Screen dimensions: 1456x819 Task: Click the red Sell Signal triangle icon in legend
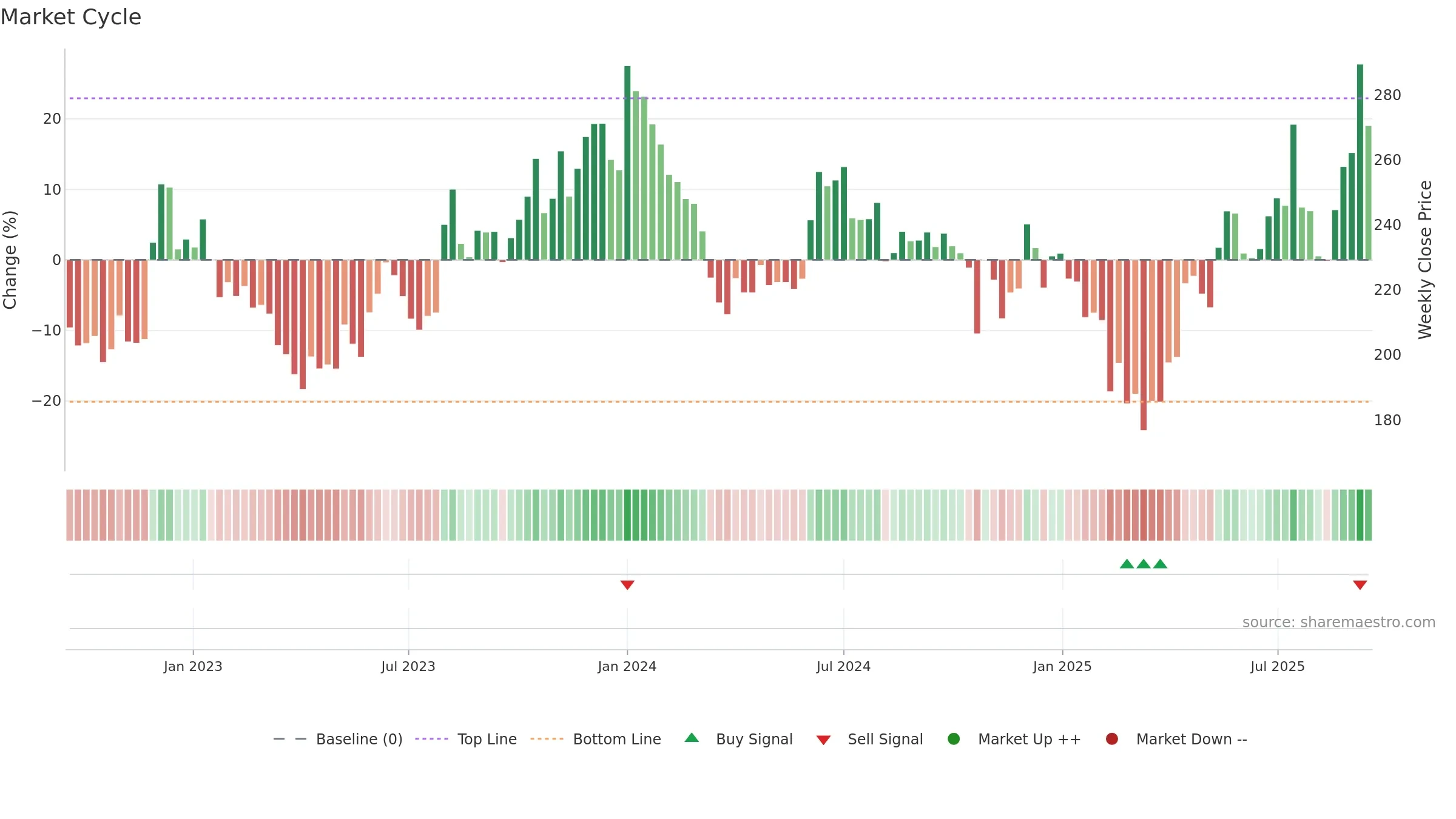coord(823,740)
